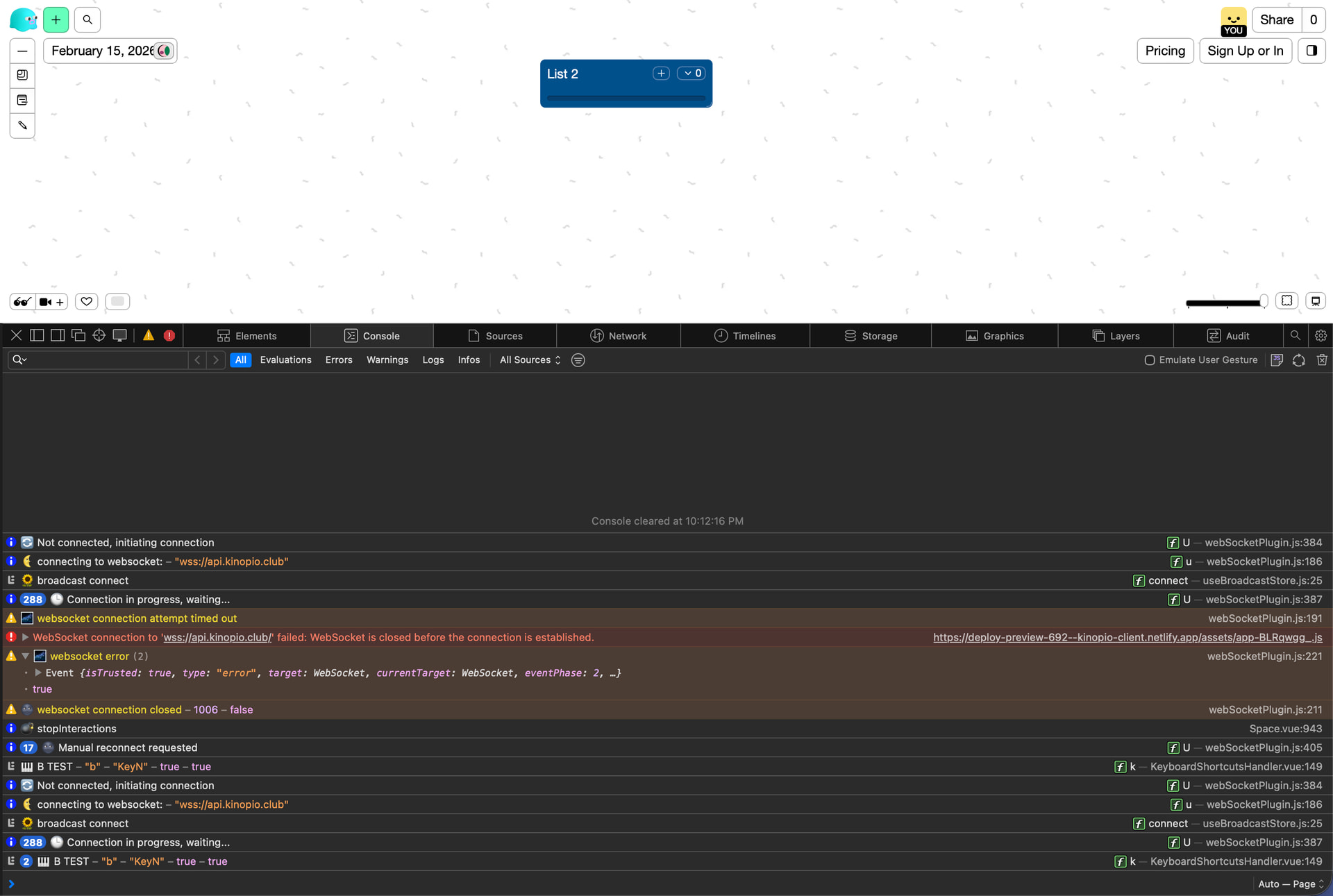Clear console with trash icon

1322,360
